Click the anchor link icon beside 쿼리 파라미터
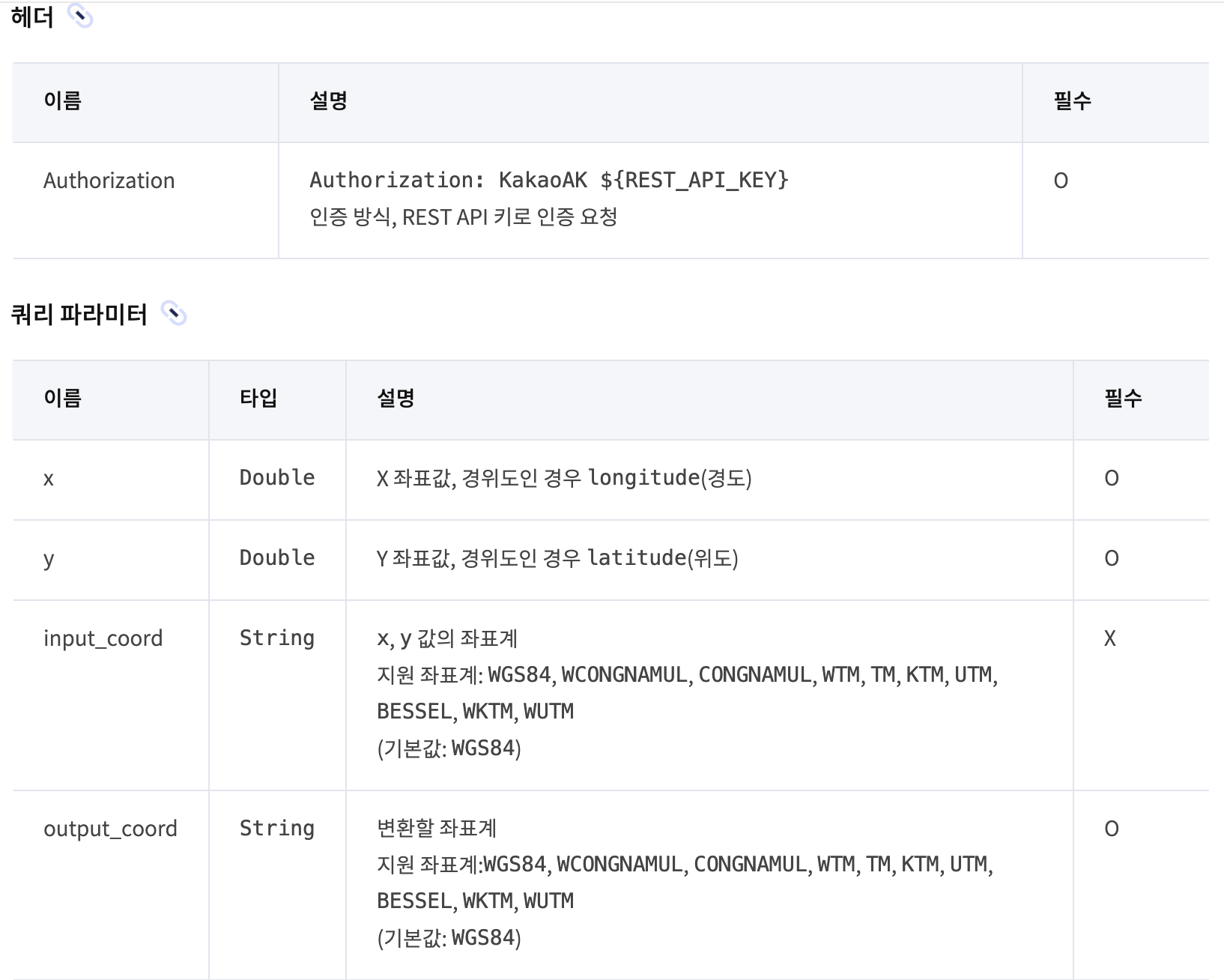1224x980 pixels. tap(174, 313)
